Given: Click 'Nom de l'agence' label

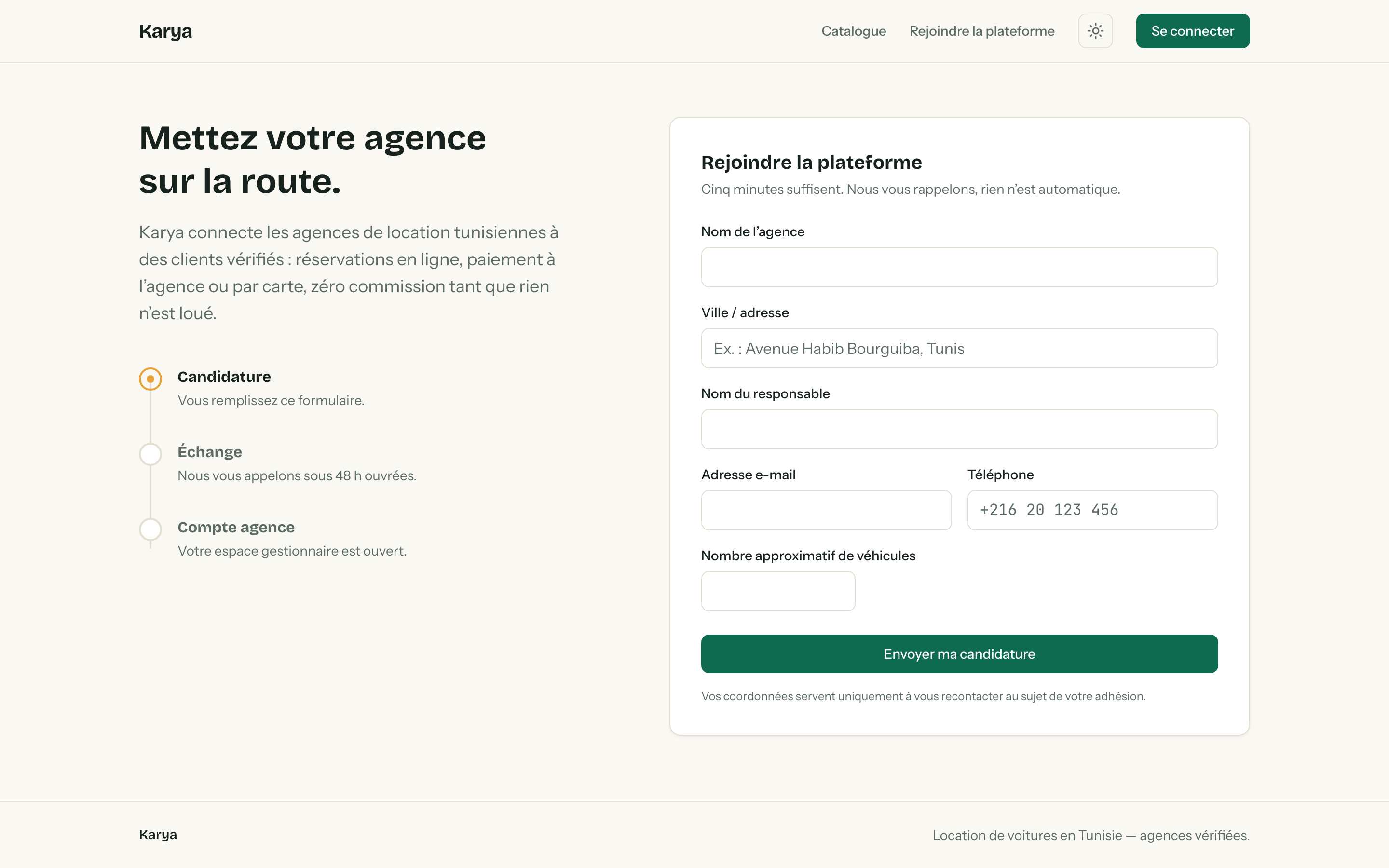Looking at the screenshot, I should [x=752, y=231].
